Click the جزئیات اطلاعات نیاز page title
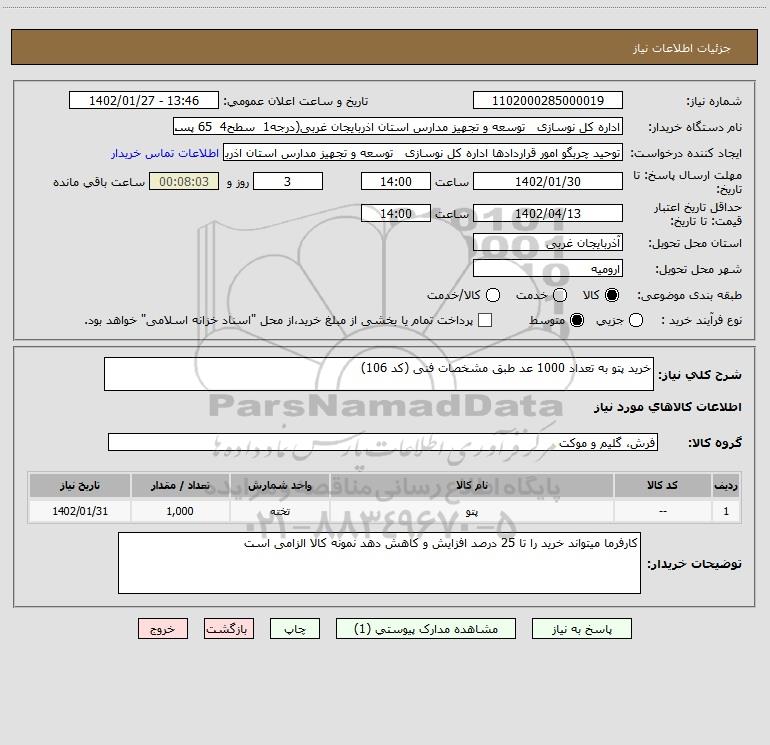Image resolution: width=770 pixels, height=745 pixels. click(x=682, y=48)
